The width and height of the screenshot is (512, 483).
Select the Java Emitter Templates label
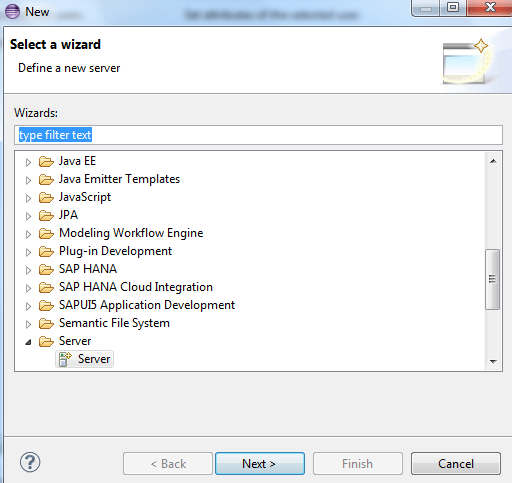pos(119,179)
